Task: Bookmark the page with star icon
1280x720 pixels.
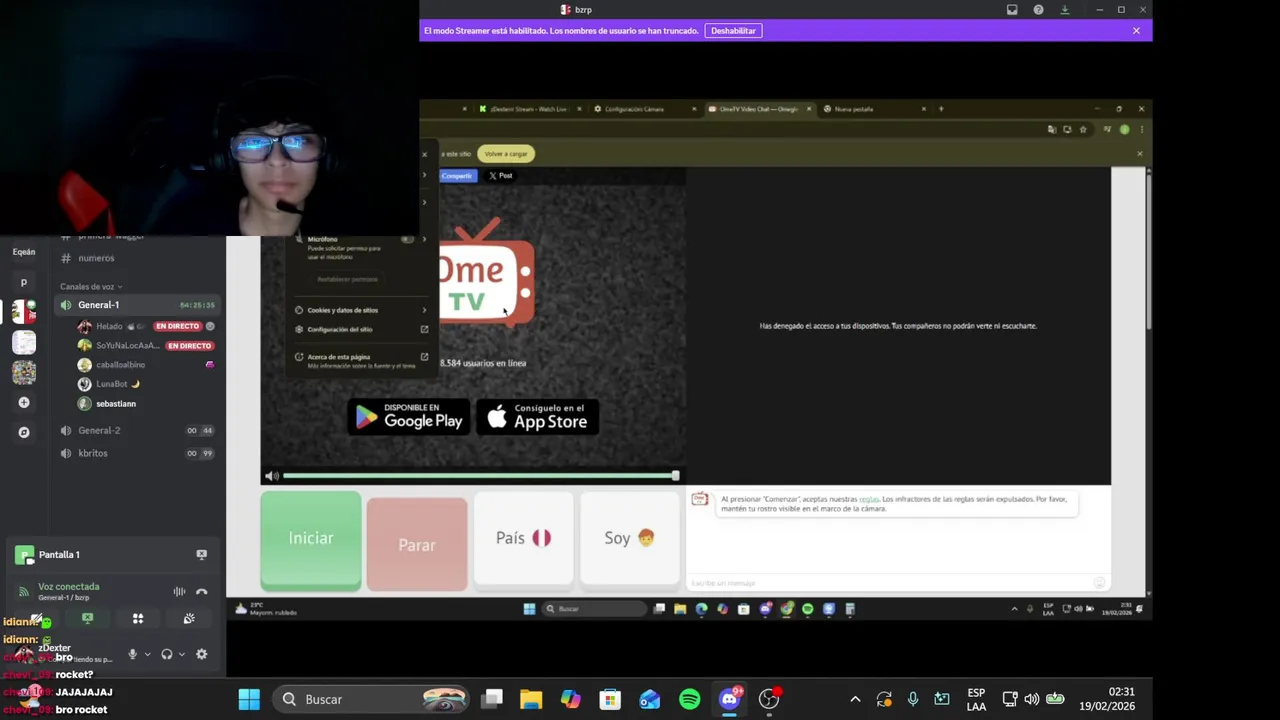Action: [x=1083, y=130]
